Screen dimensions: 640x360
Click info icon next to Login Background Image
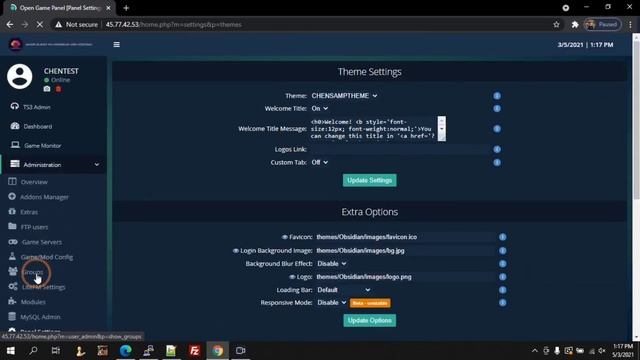coord(502,251)
